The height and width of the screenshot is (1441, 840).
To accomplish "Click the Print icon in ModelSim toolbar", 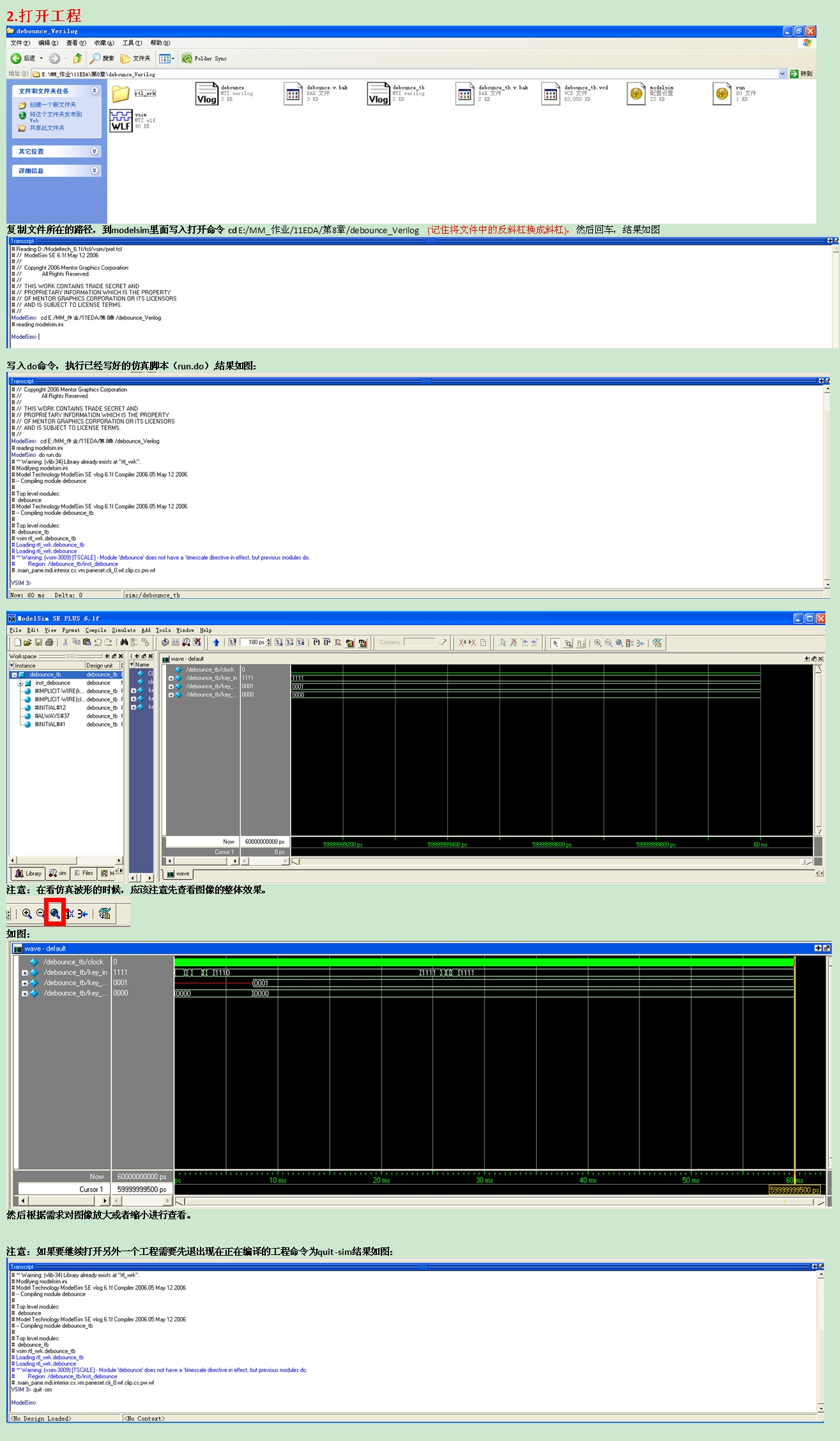I will coord(49,642).
